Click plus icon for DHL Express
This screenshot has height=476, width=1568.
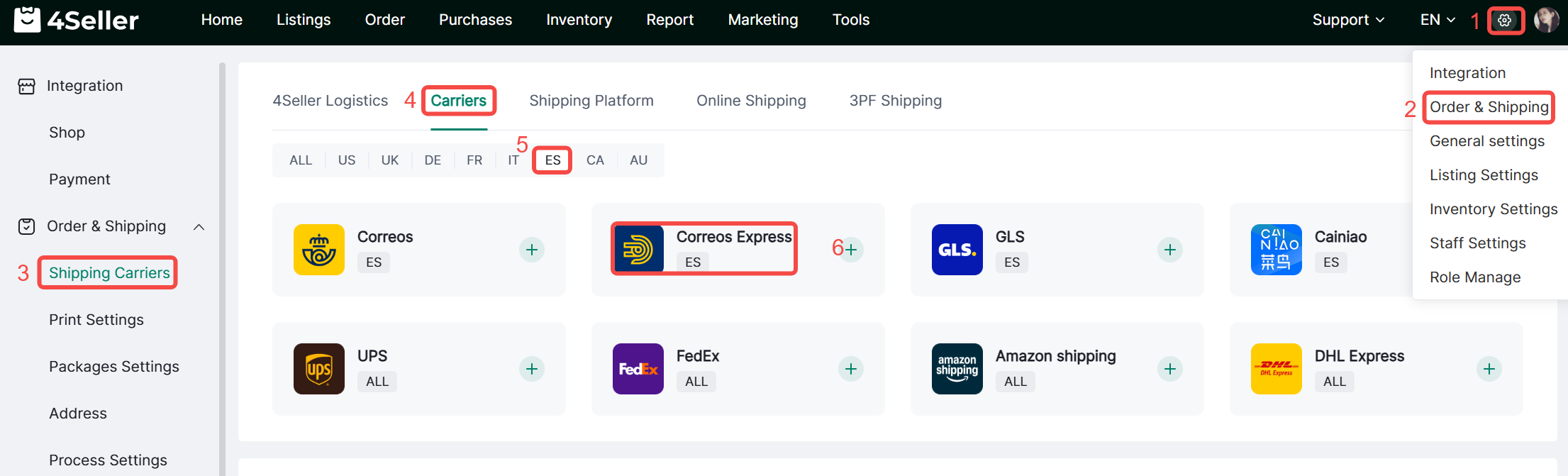(x=1489, y=369)
